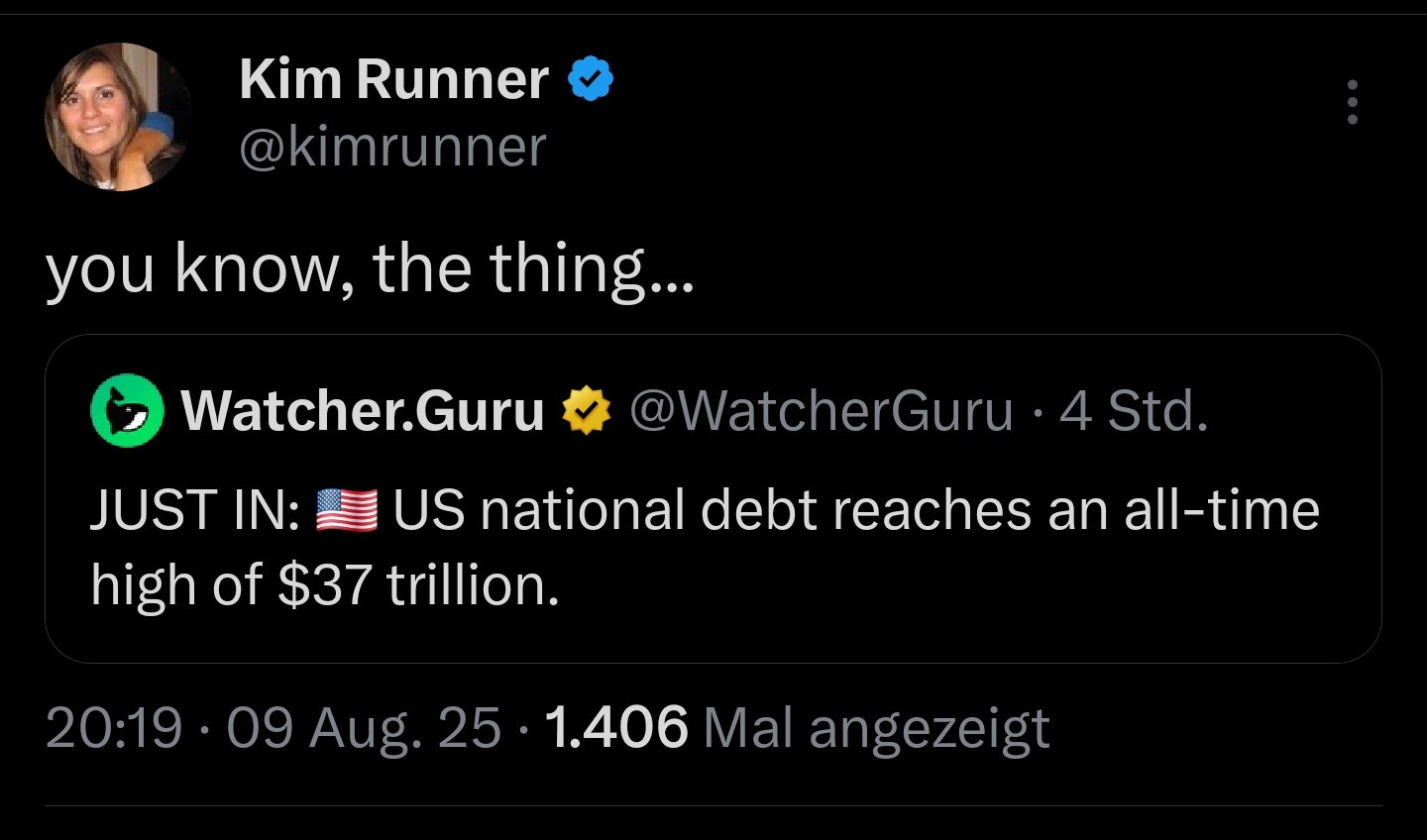This screenshot has width=1427, height=840.
Task: Click the blue verified badge
Action: (591, 78)
